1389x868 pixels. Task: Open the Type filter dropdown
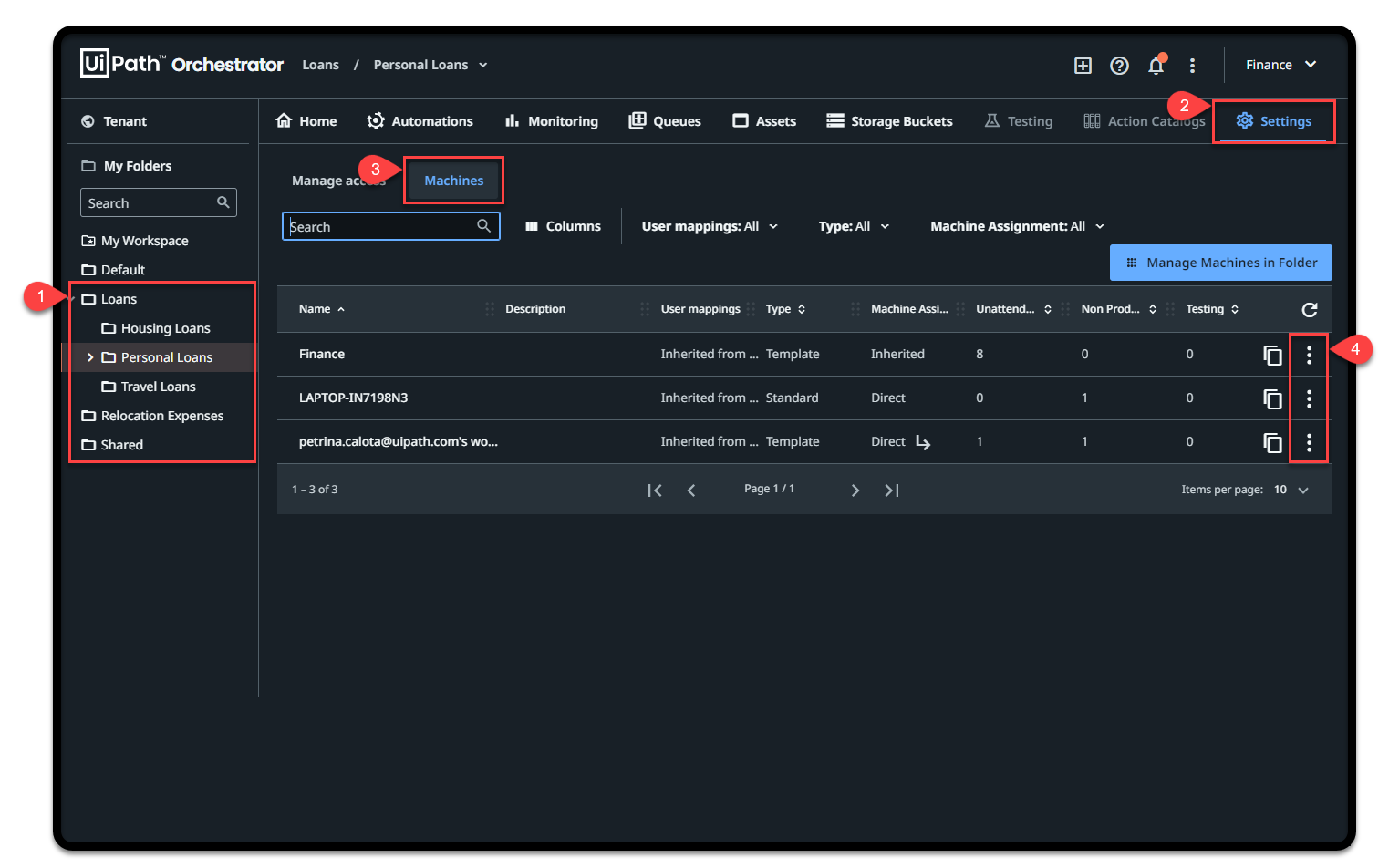pyautogui.click(x=854, y=226)
